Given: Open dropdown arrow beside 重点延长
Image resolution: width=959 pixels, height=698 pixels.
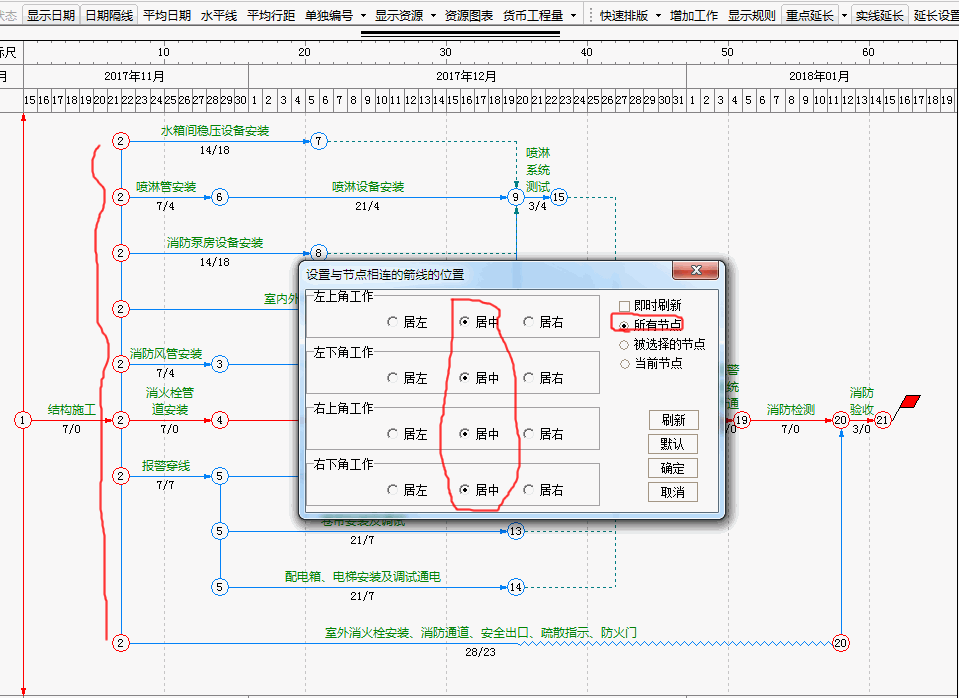Looking at the screenshot, I should click(x=844, y=15).
